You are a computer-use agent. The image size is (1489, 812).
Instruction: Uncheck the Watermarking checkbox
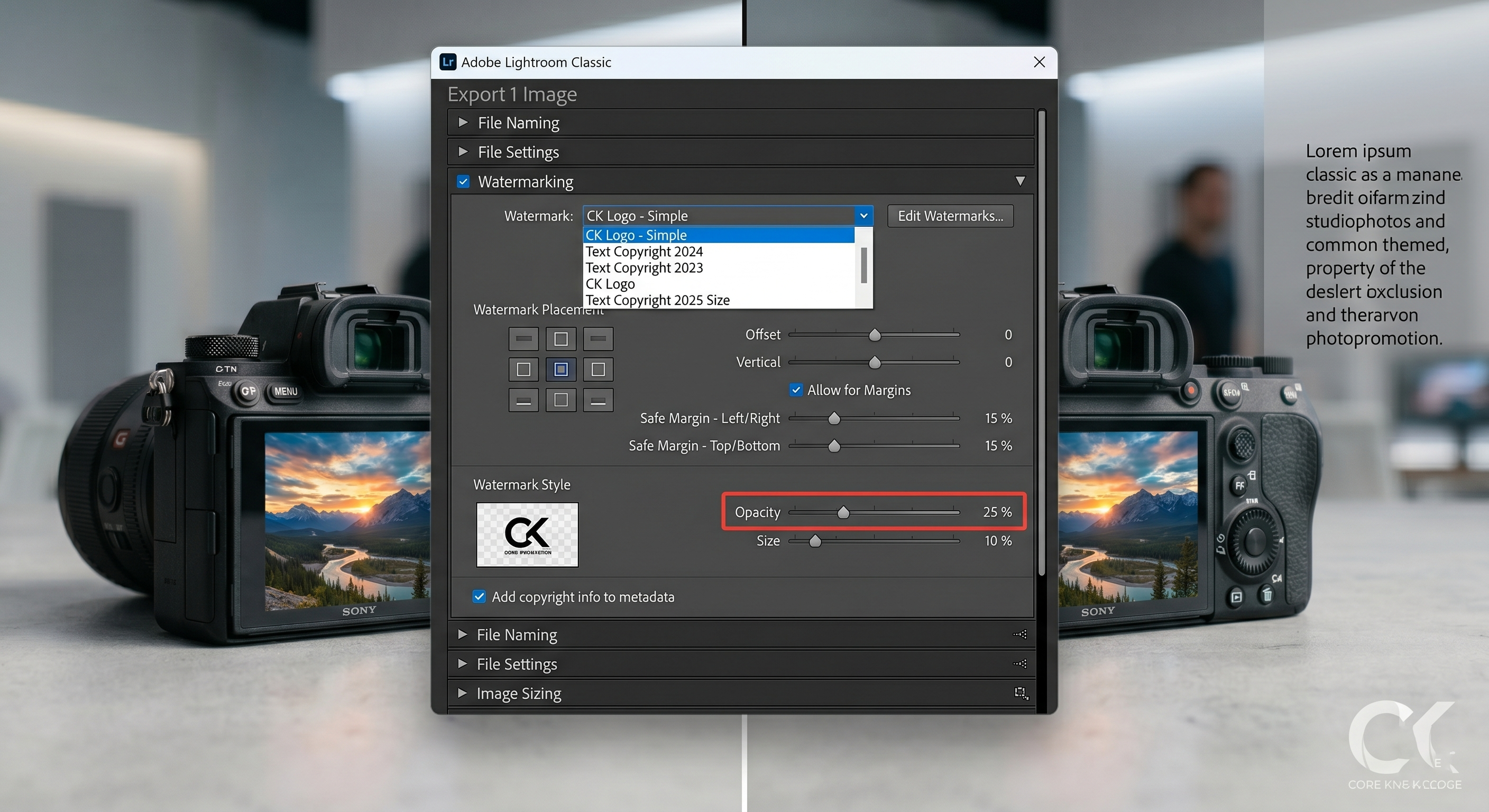click(463, 181)
